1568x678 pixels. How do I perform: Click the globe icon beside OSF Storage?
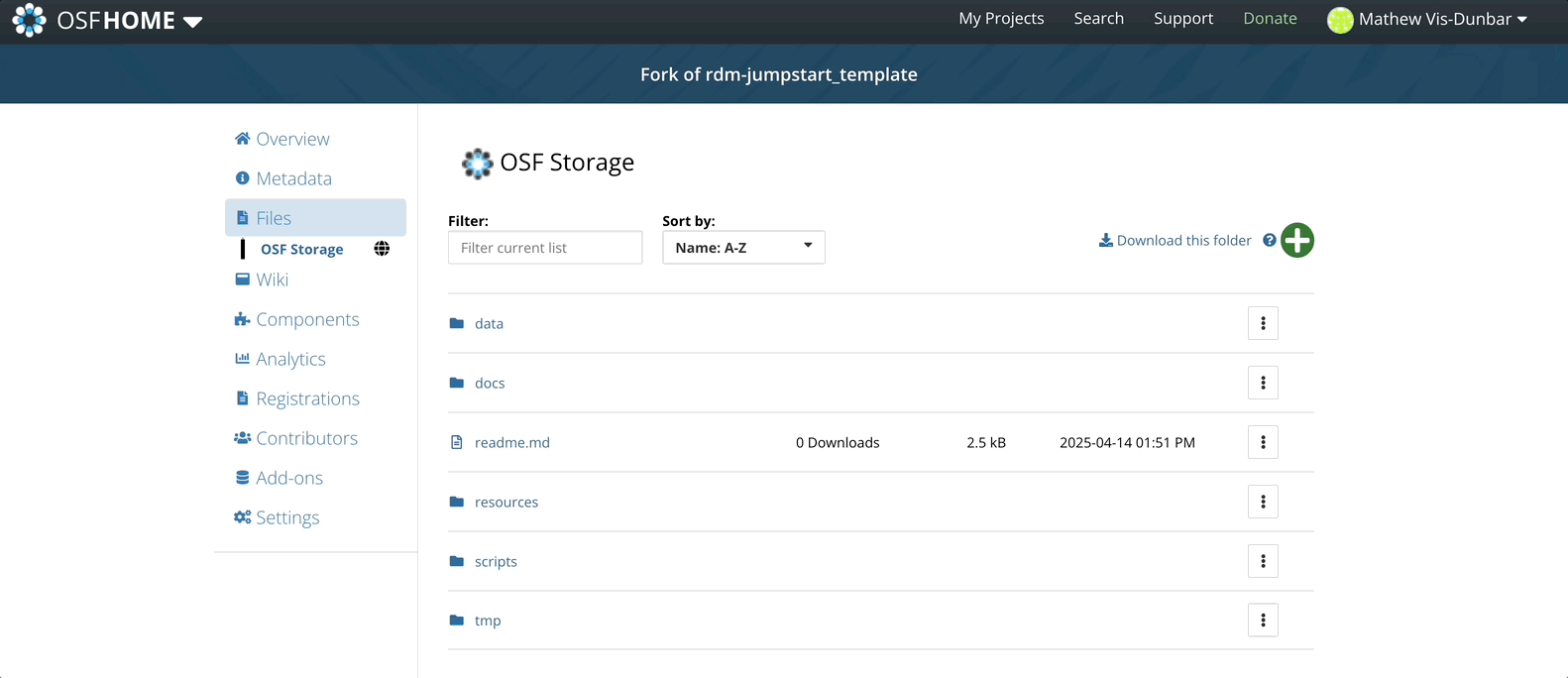point(382,249)
